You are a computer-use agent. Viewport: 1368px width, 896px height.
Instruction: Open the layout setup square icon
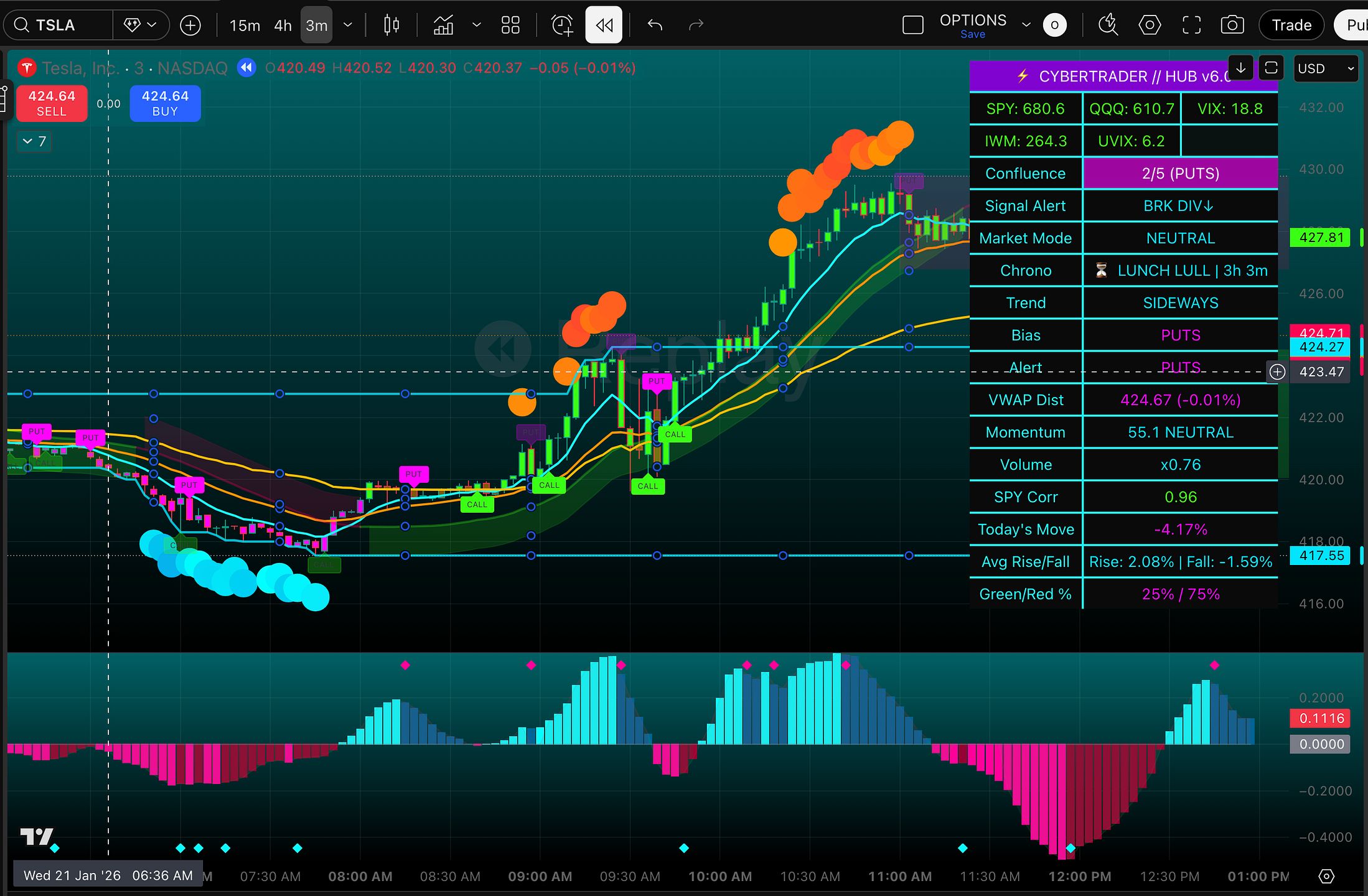click(x=912, y=25)
